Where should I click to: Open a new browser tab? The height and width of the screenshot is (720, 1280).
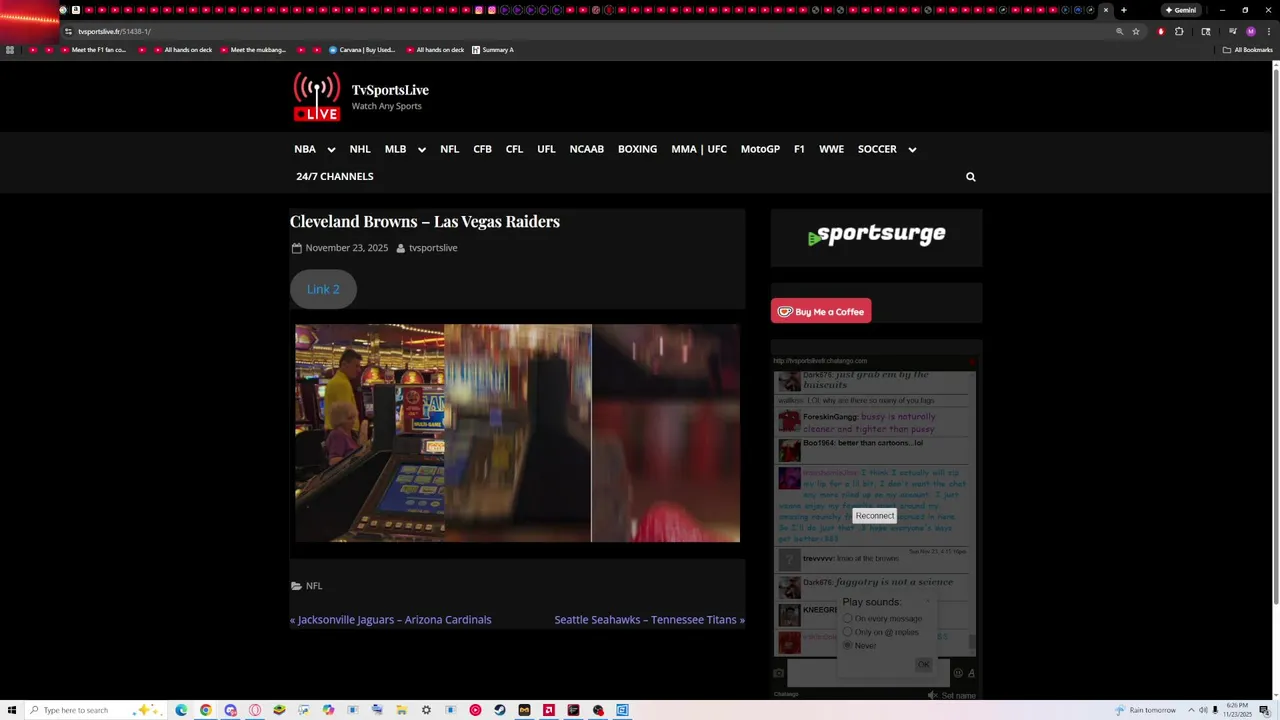click(x=1123, y=10)
